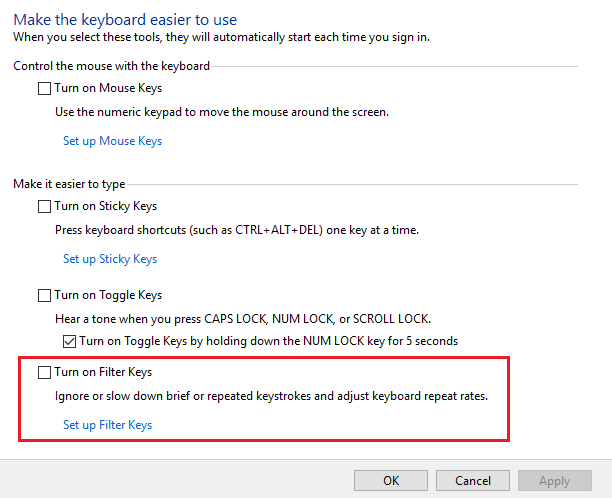Uncheck the NUM LOCK 5 seconds option
Image resolution: width=612 pixels, height=498 pixels.
(69, 341)
